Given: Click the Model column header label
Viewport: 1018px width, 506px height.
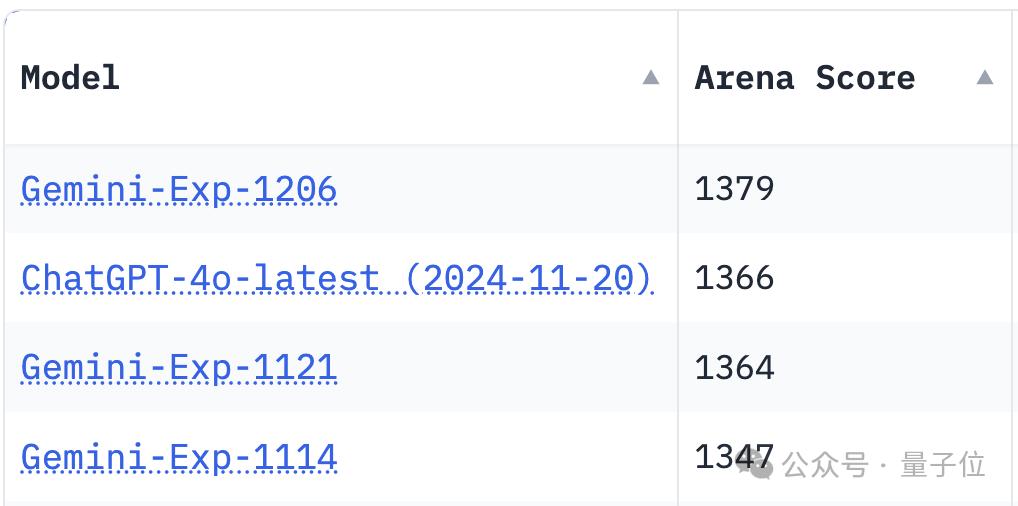Looking at the screenshot, I should [70, 78].
